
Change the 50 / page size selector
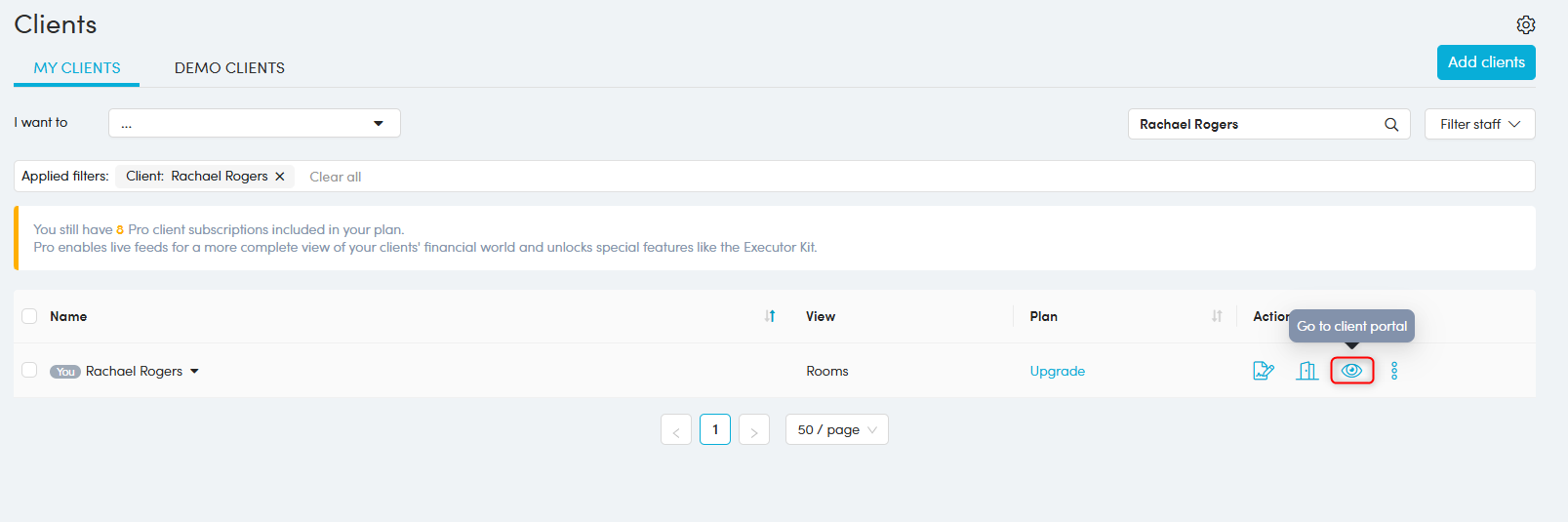(x=836, y=429)
